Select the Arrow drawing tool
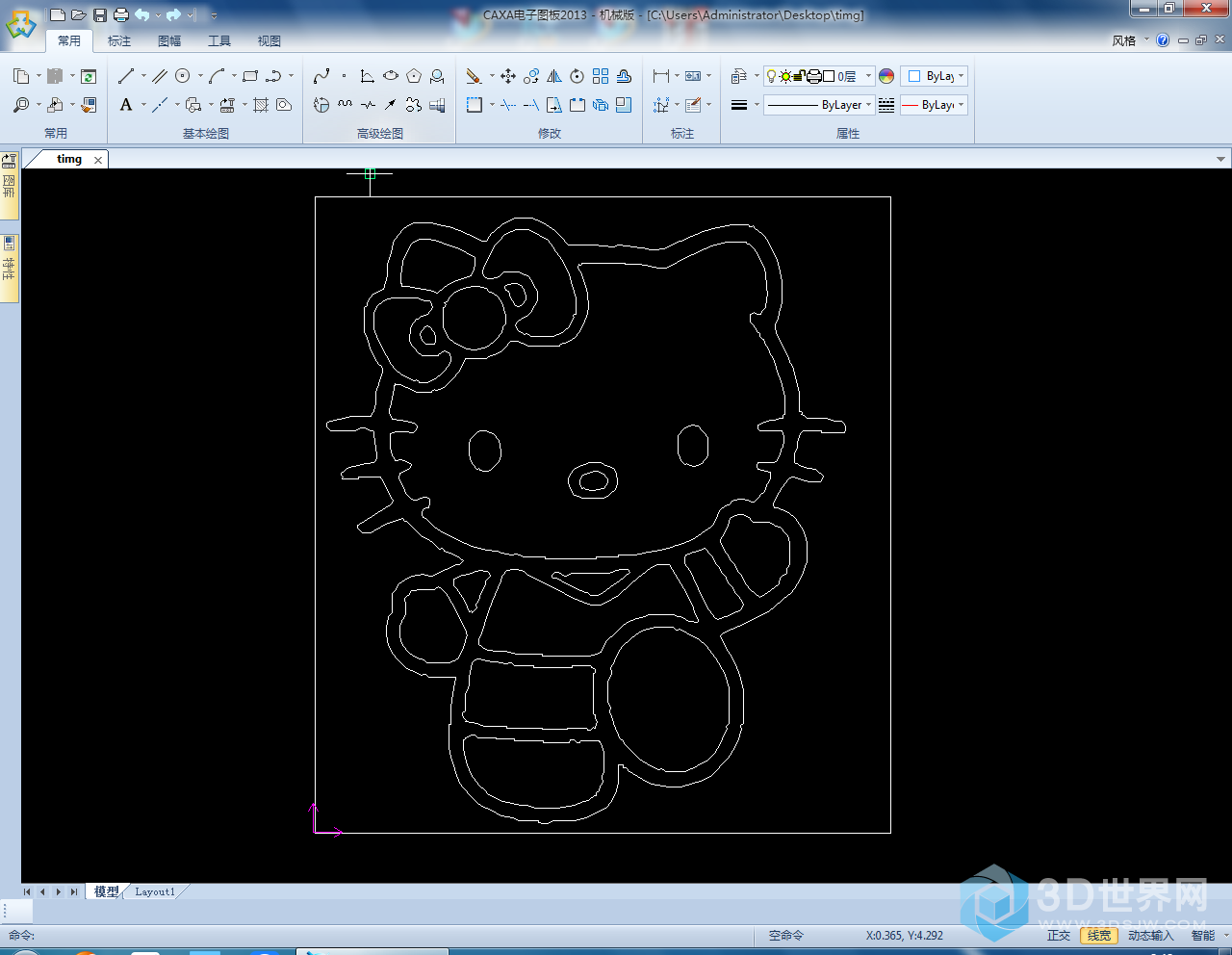The height and width of the screenshot is (955, 1232). [390, 105]
